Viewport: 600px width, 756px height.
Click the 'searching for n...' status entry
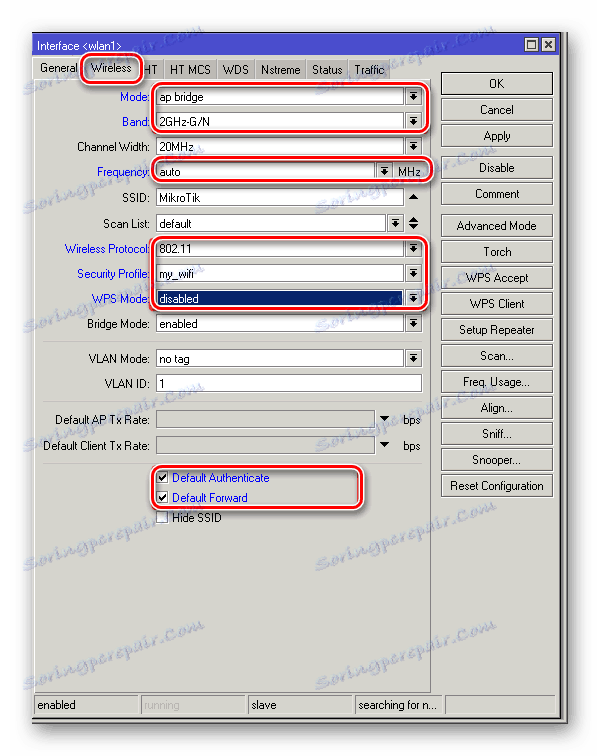(399, 705)
